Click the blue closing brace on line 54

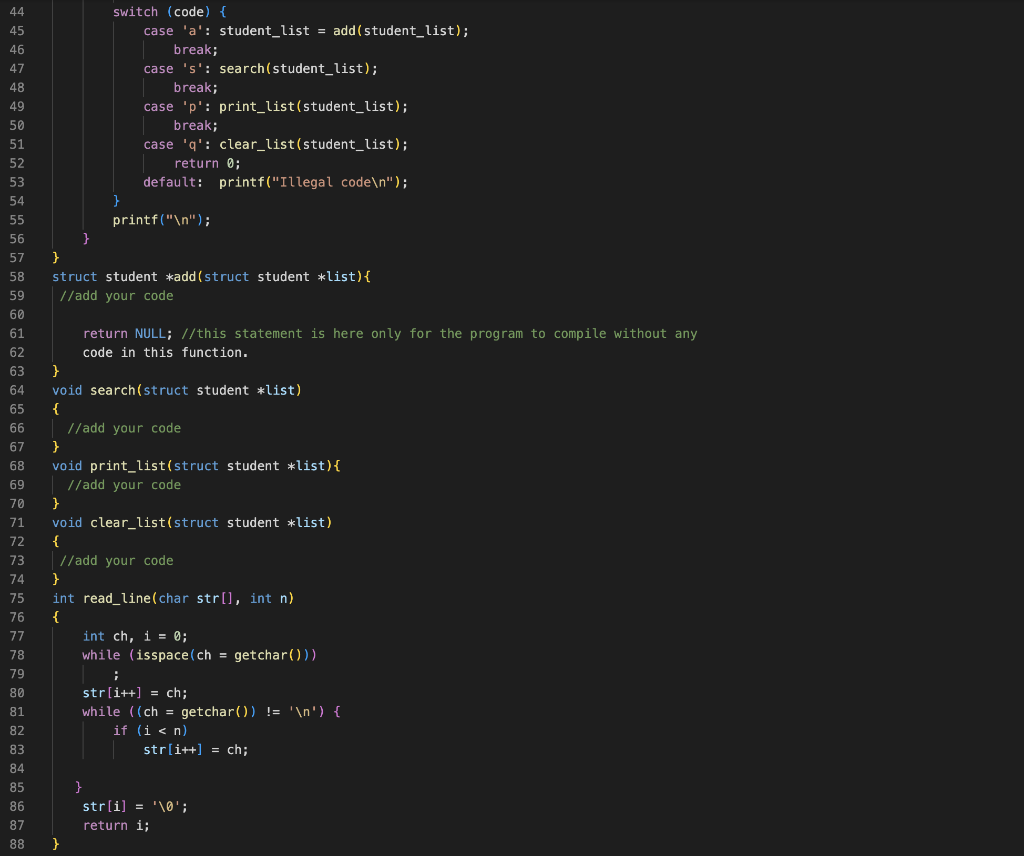116,201
